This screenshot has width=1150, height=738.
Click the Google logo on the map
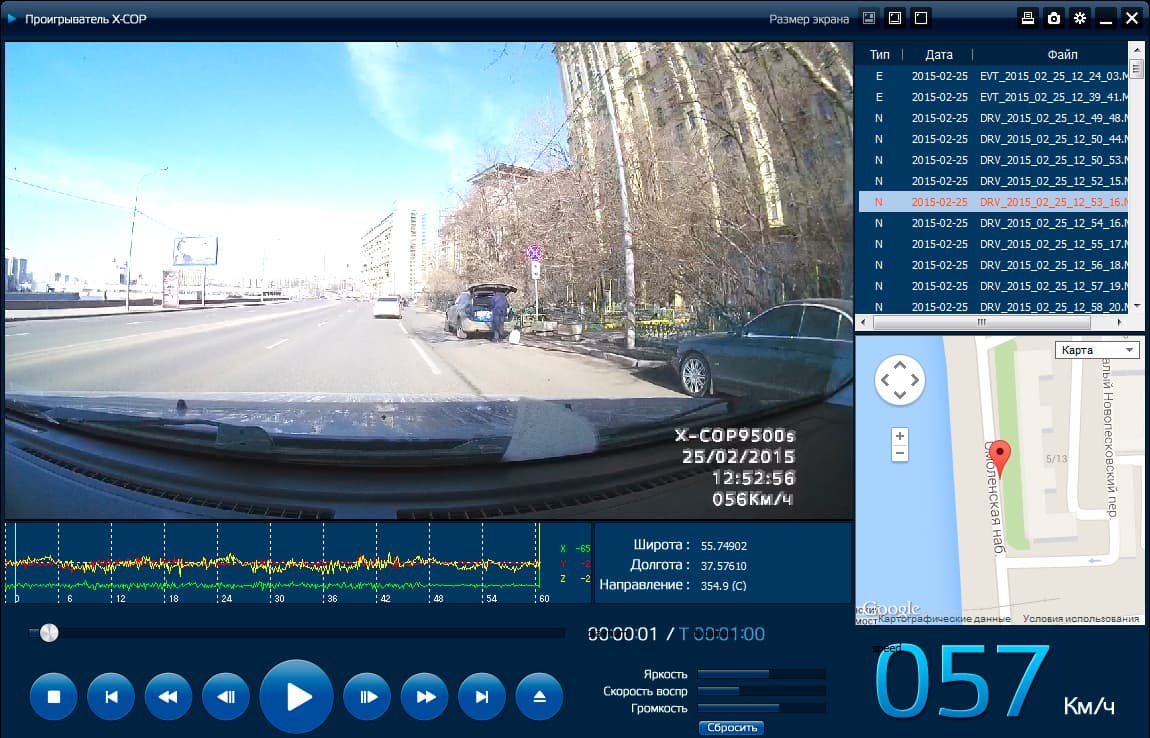pos(892,609)
